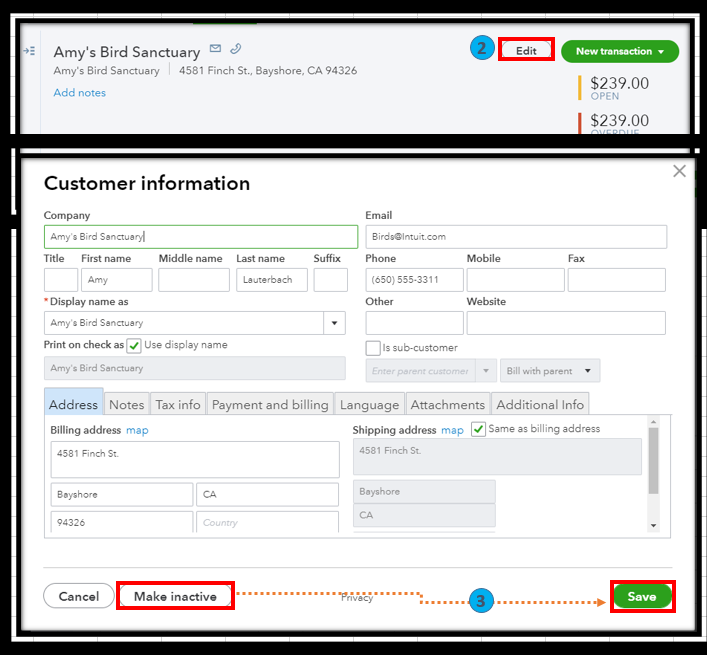Open the Tax info tab
The height and width of the screenshot is (655, 707).
click(178, 404)
